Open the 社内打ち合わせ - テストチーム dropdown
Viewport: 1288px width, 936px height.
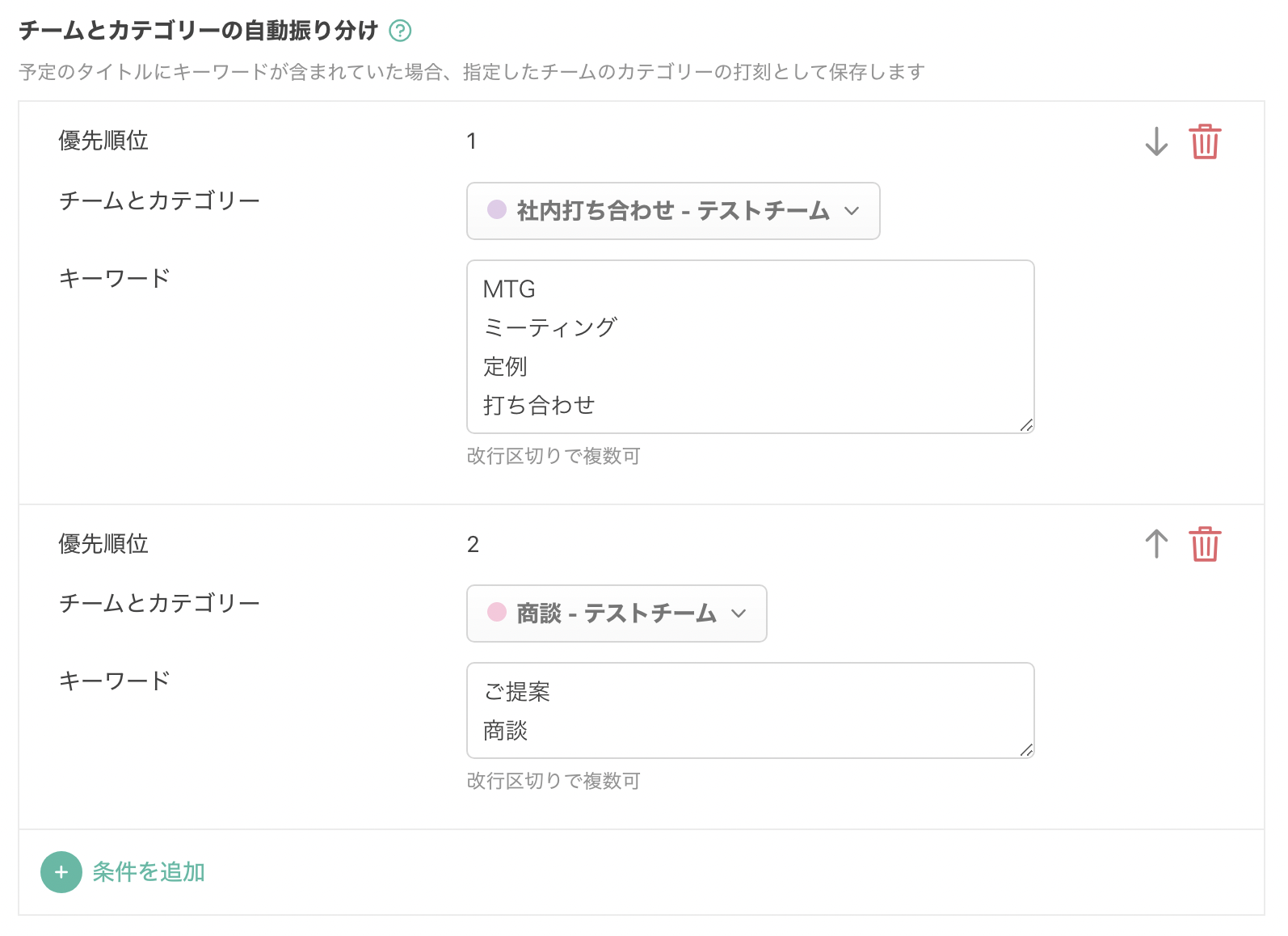(x=672, y=211)
